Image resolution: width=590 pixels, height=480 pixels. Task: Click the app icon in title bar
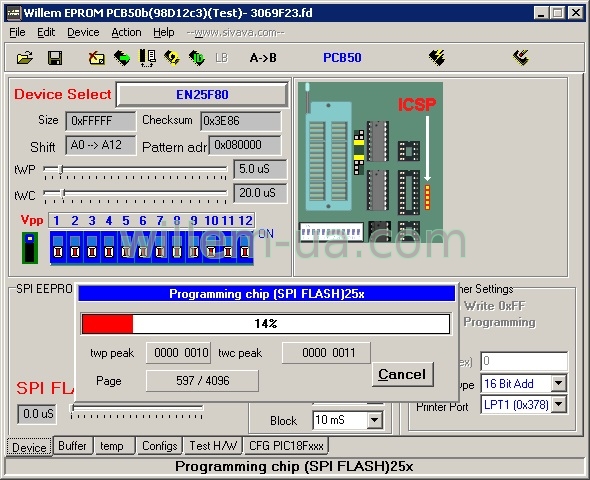[x=14, y=13]
